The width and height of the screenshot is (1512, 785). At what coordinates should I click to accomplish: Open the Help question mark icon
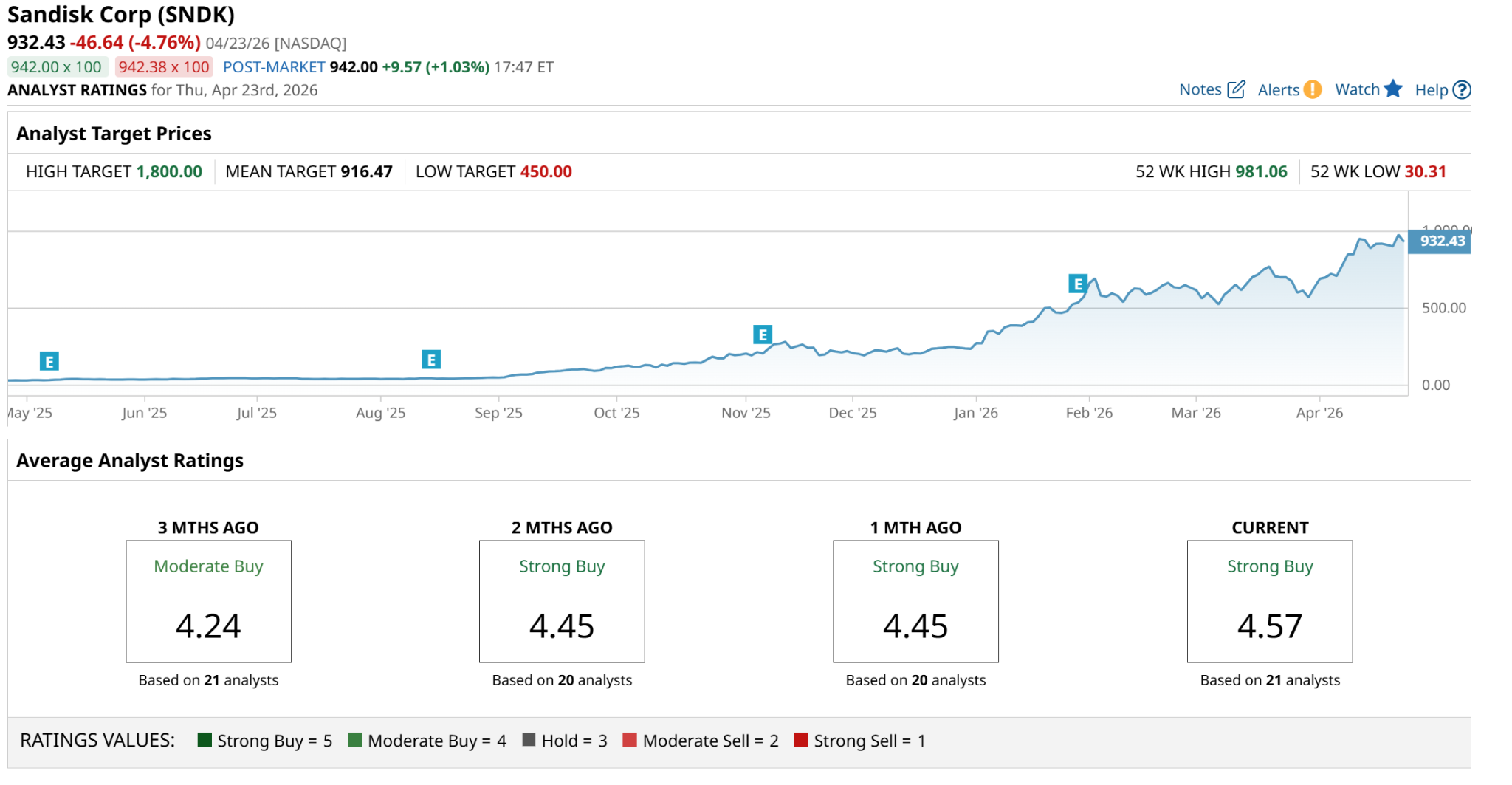pyautogui.click(x=1461, y=90)
